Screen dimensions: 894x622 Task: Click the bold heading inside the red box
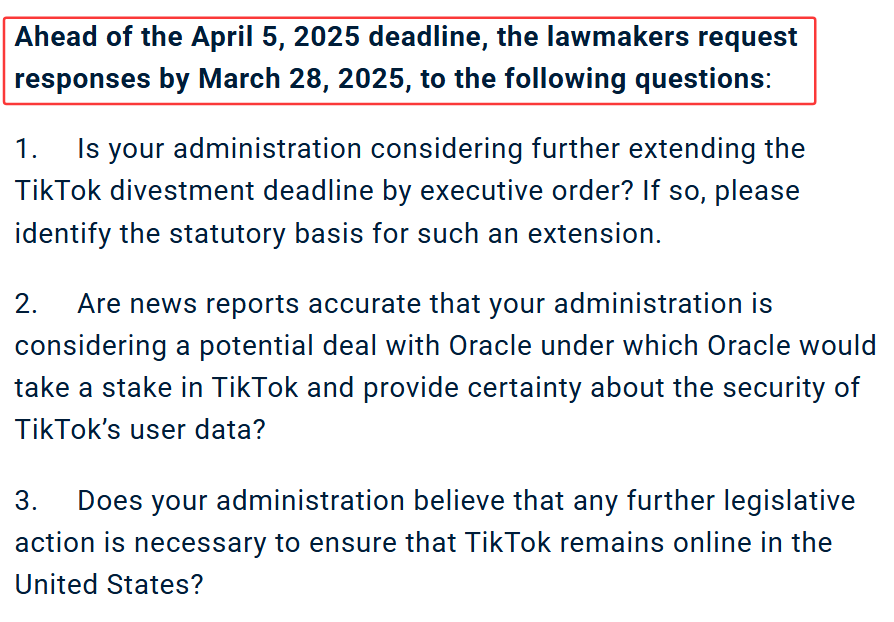[405, 58]
